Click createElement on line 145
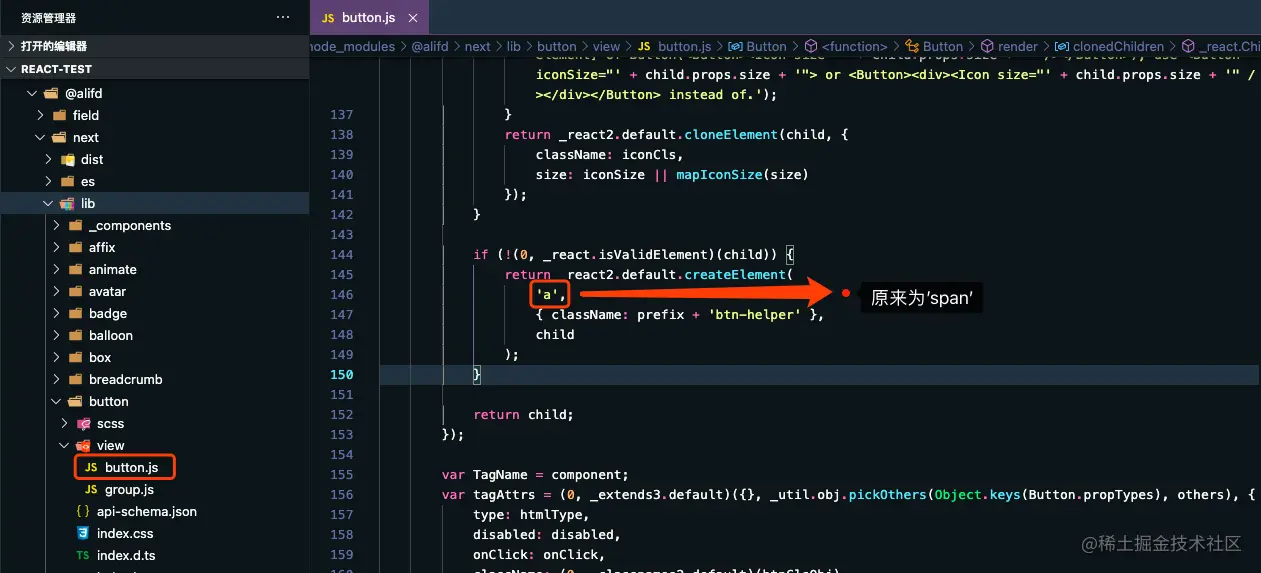 [735, 274]
